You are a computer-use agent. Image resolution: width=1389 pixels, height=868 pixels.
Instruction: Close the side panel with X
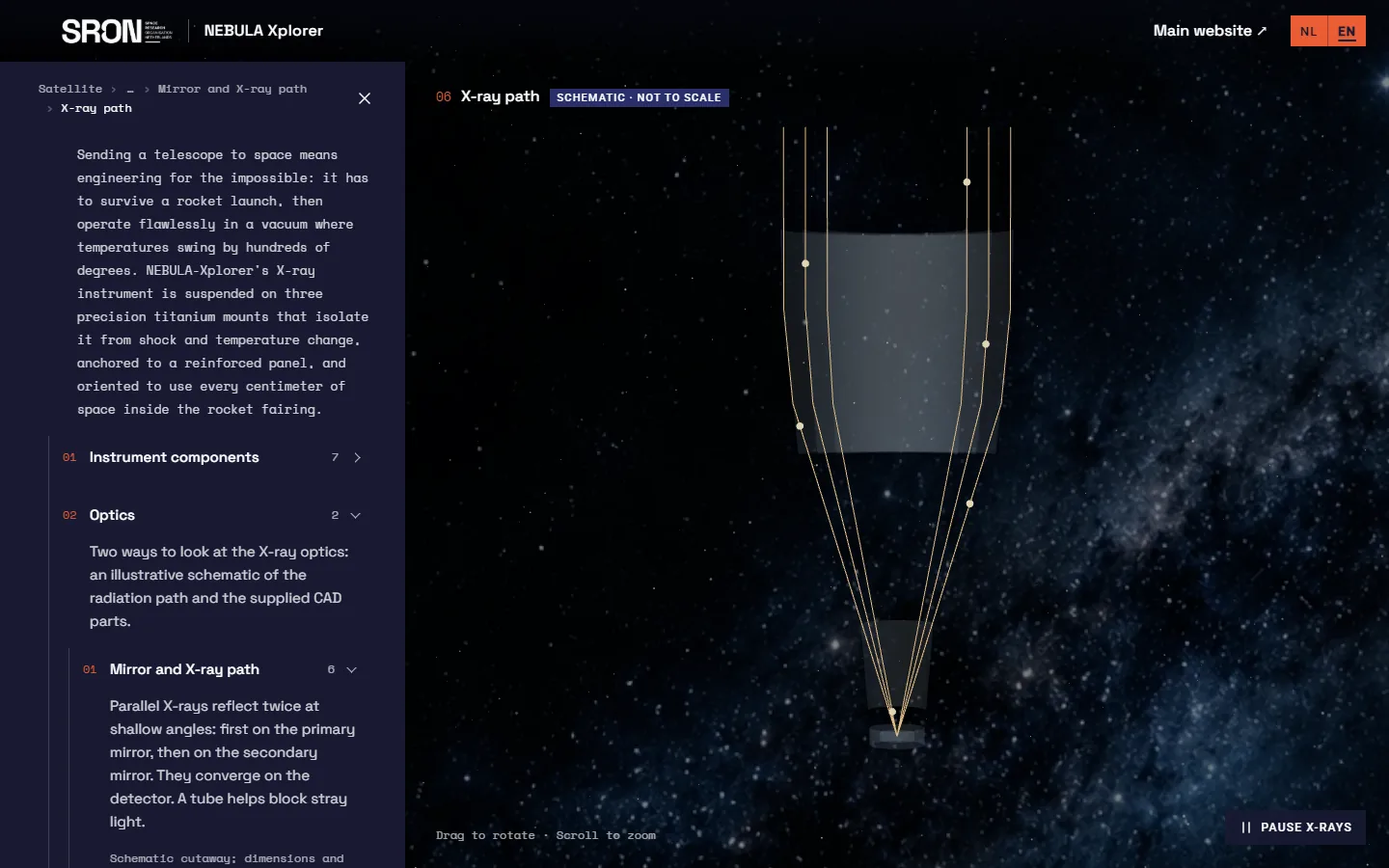tap(365, 98)
